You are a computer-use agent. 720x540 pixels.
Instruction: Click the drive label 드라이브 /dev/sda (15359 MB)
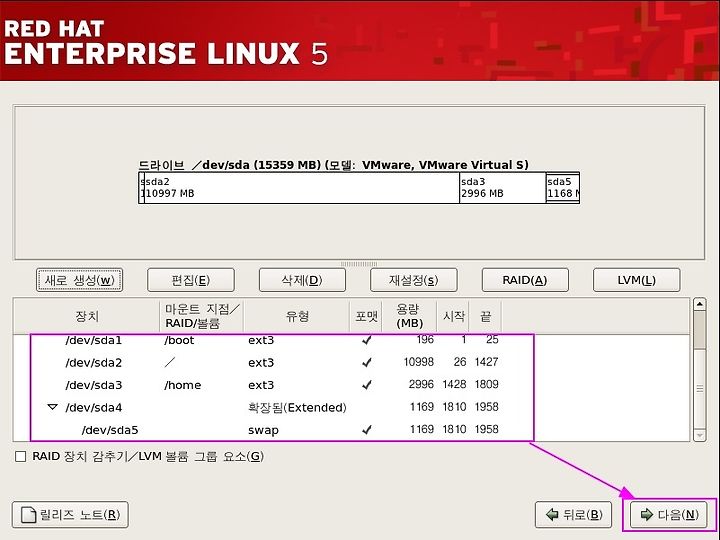click(x=229, y=165)
